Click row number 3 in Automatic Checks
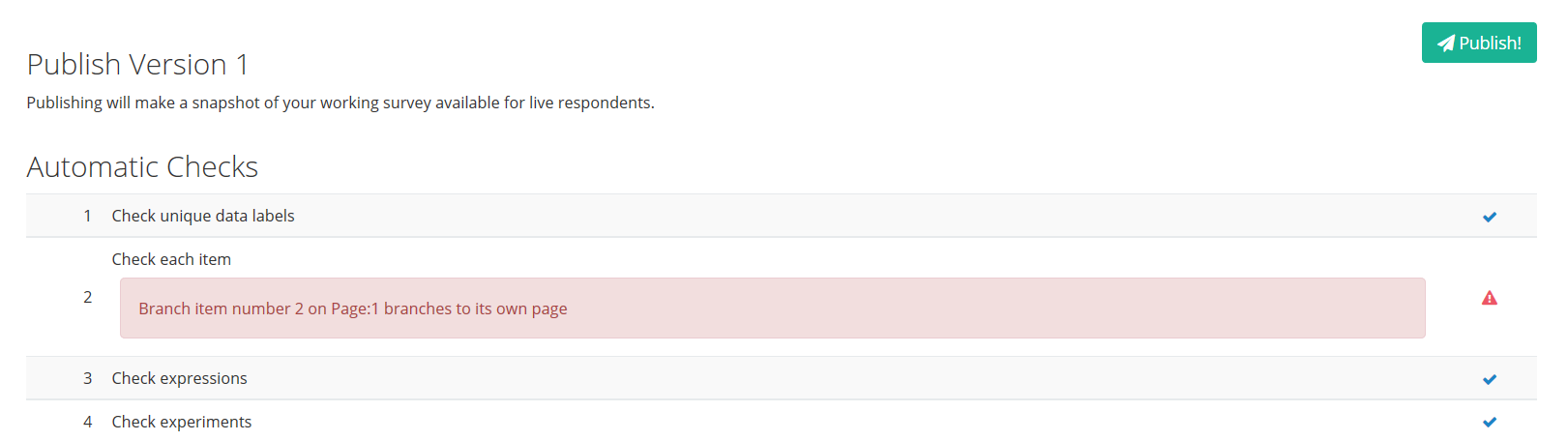This screenshot has width=1568, height=441. (87, 378)
